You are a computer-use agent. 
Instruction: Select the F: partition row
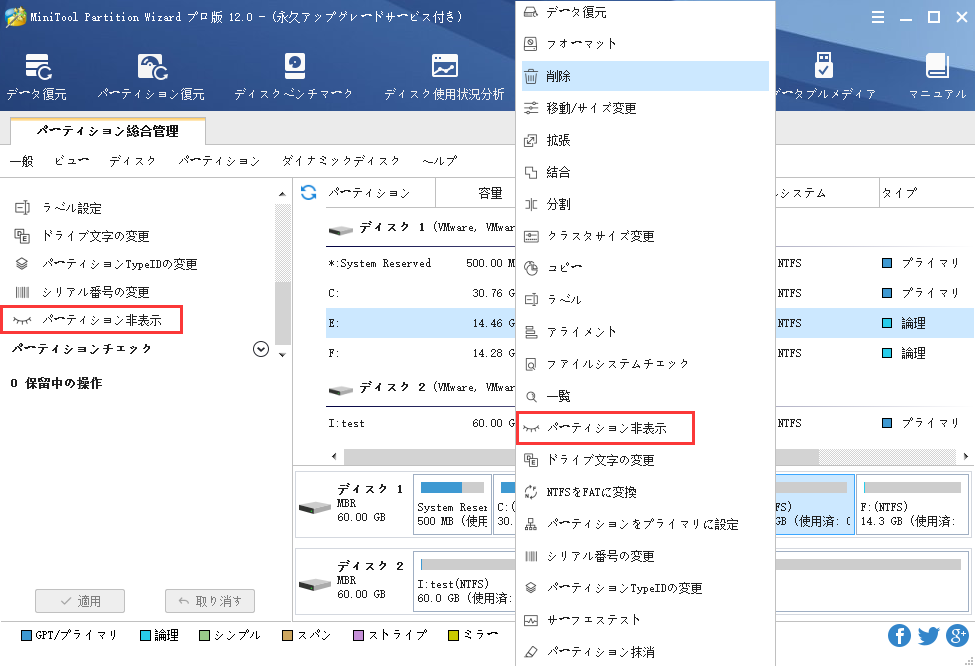[420, 353]
